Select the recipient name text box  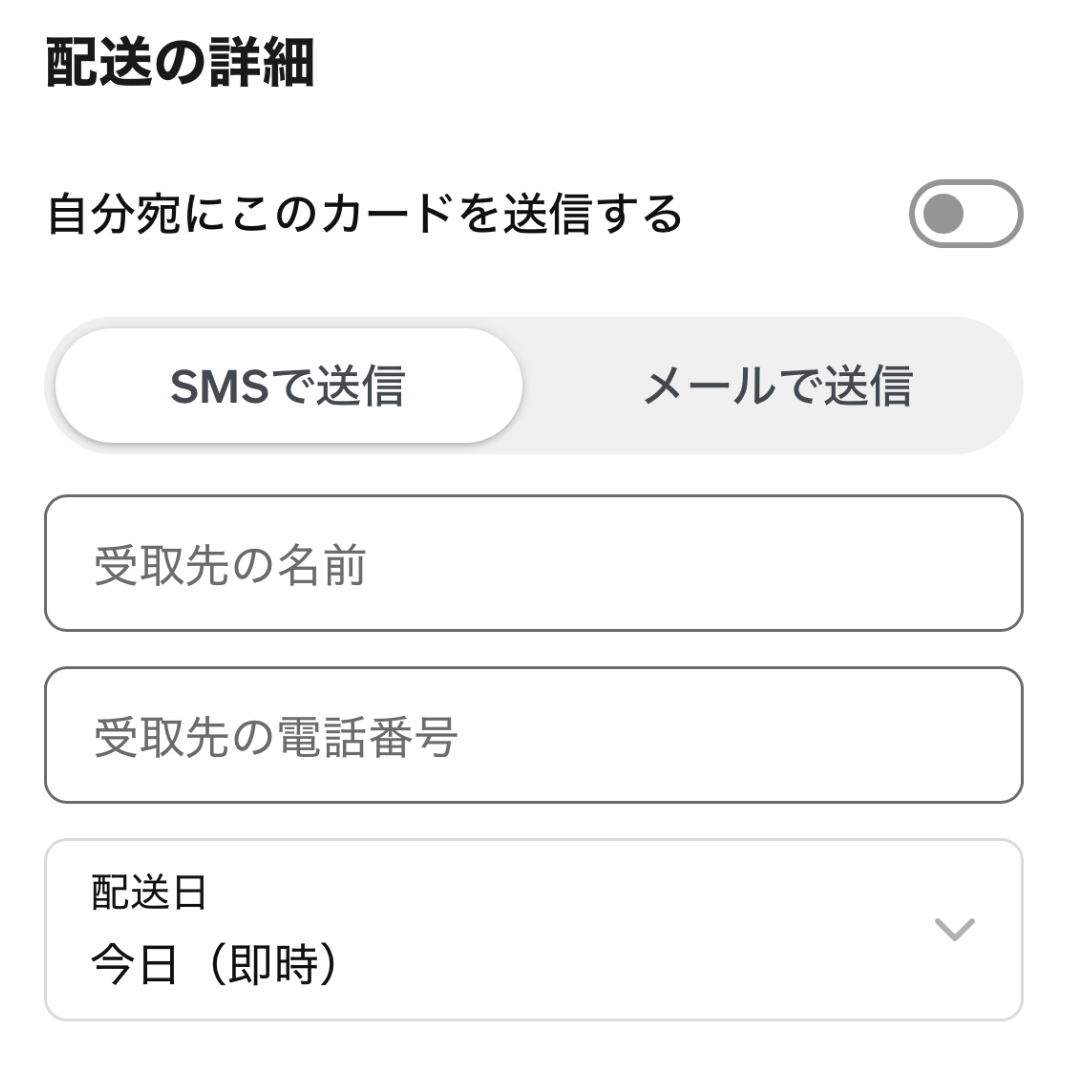533,565
